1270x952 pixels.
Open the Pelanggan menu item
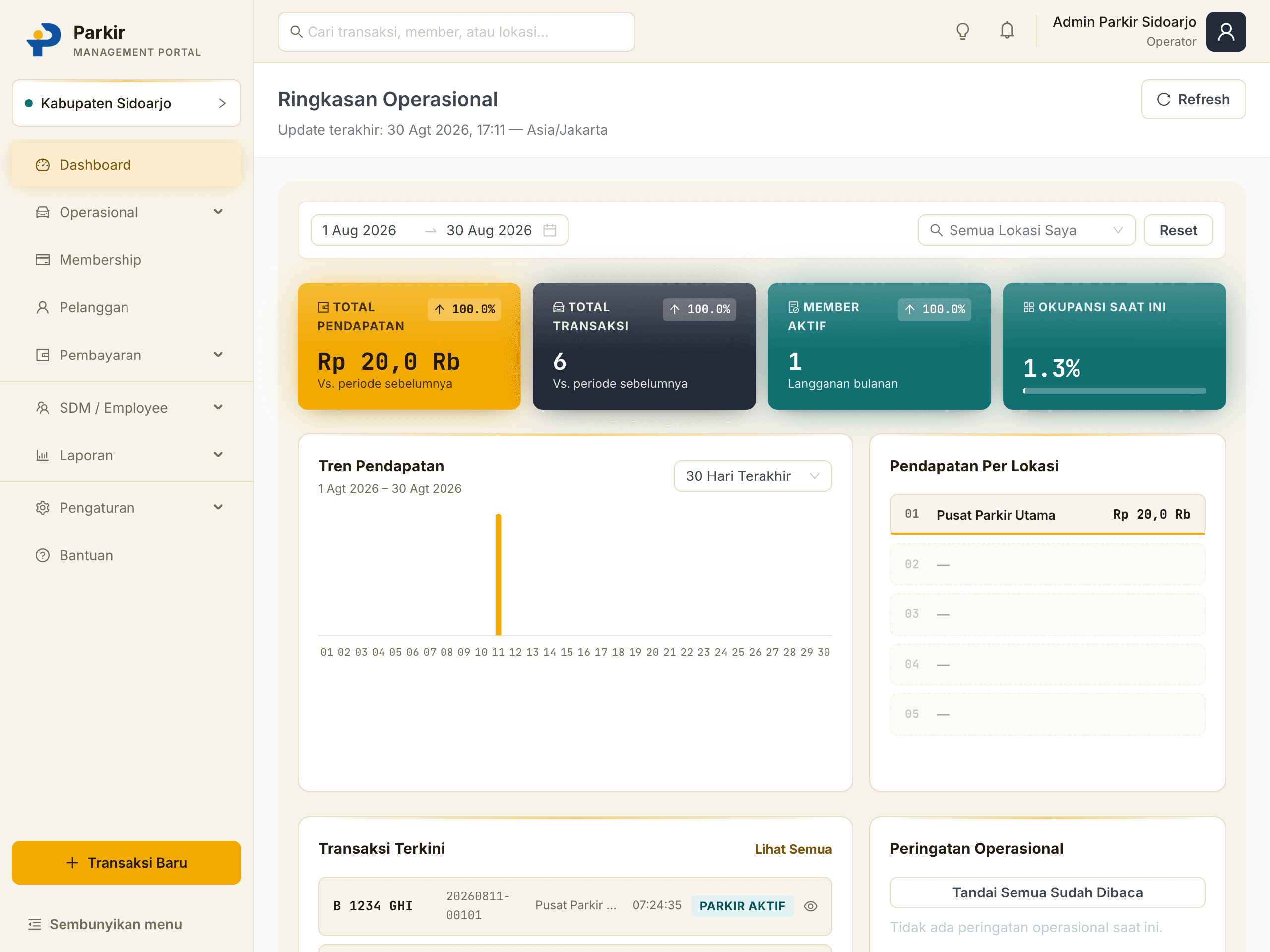127,307
